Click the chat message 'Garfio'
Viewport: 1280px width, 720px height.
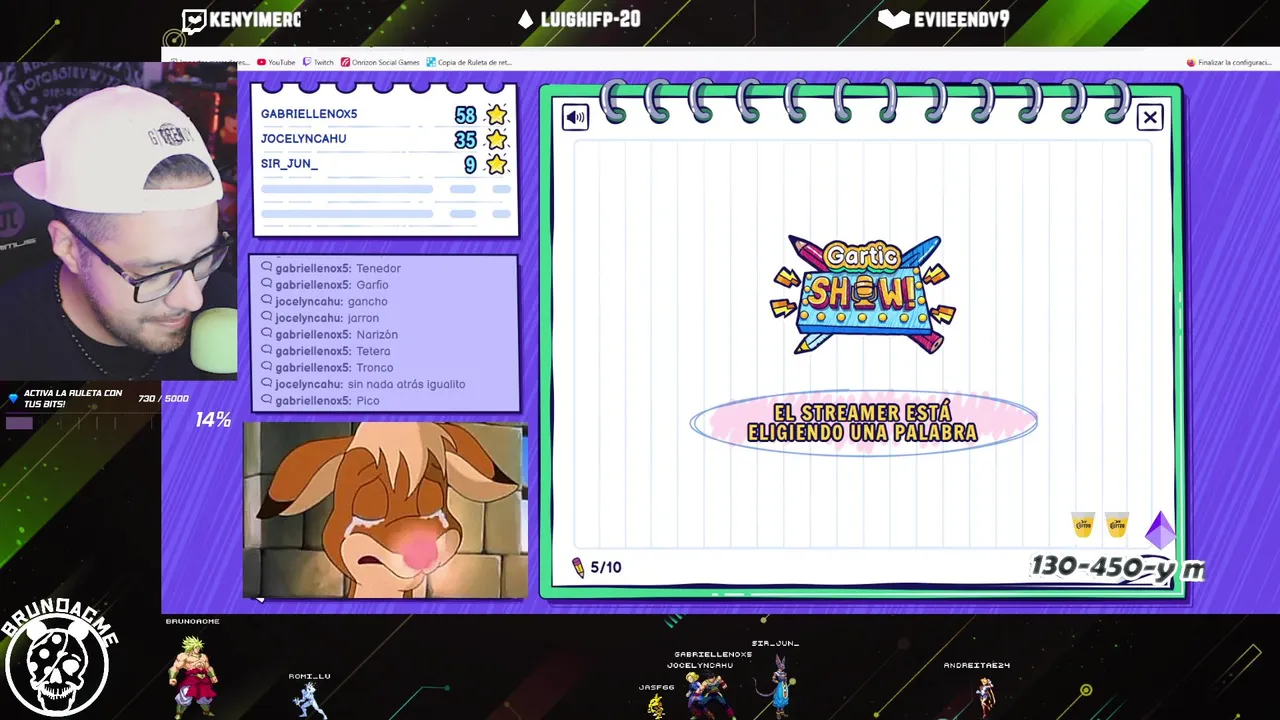pyautogui.click(x=372, y=285)
